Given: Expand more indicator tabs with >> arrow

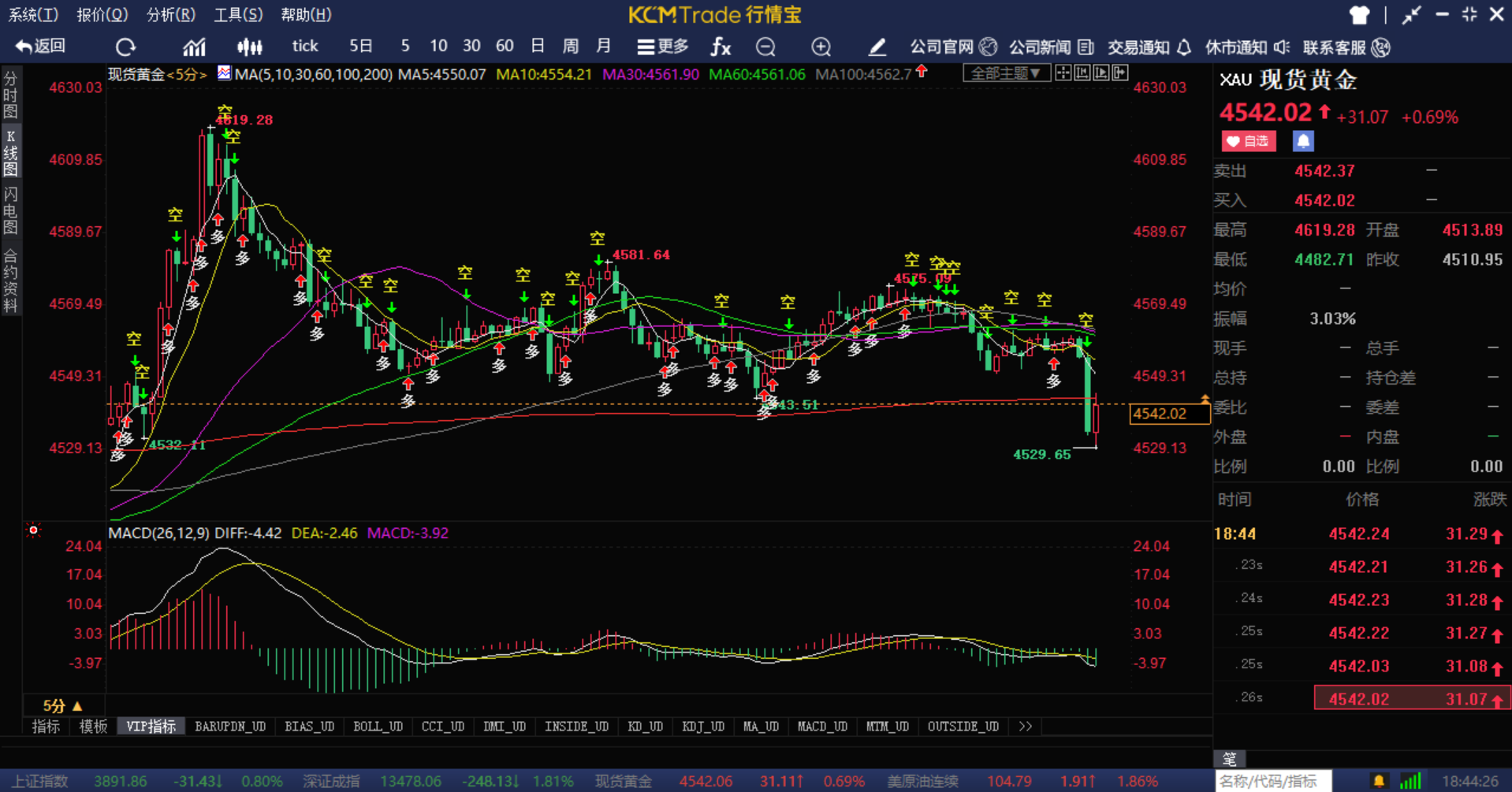Looking at the screenshot, I should pyautogui.click(x=1025, y=727).
